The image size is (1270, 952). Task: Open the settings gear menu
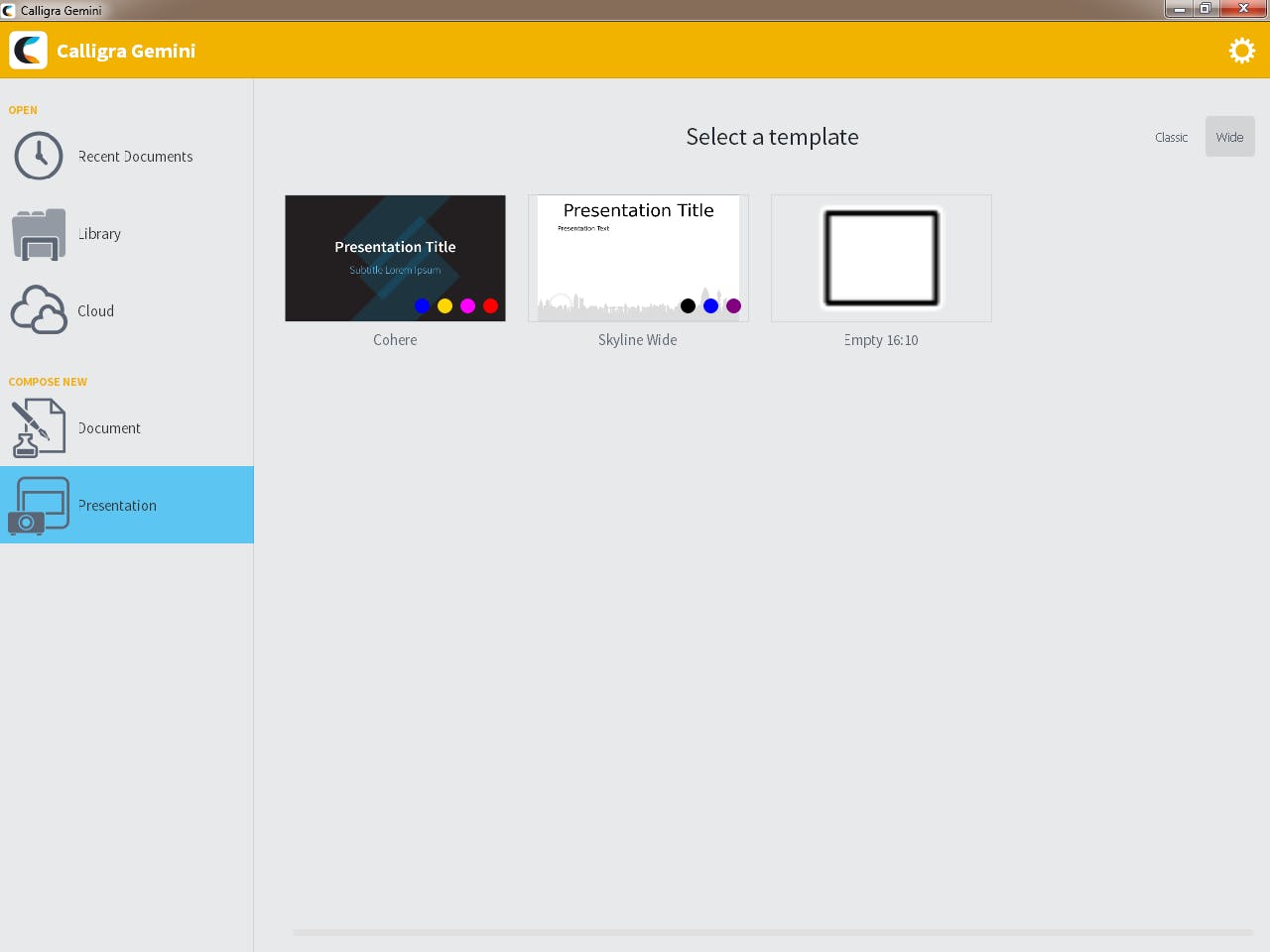click(x=1241, y=50)
